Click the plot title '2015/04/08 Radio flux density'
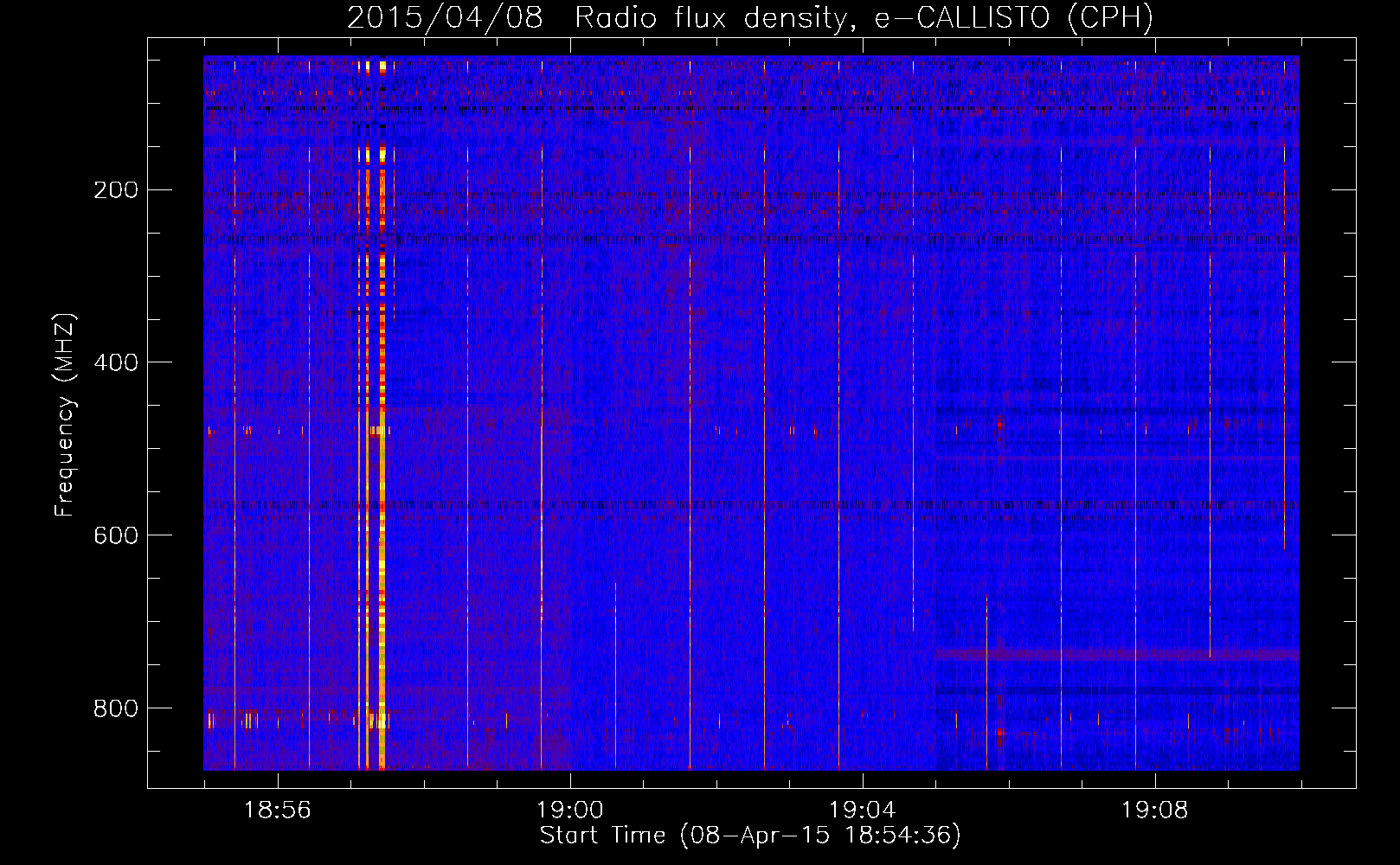This screenshot has height=865, width=1400. (x=750, y=17)
